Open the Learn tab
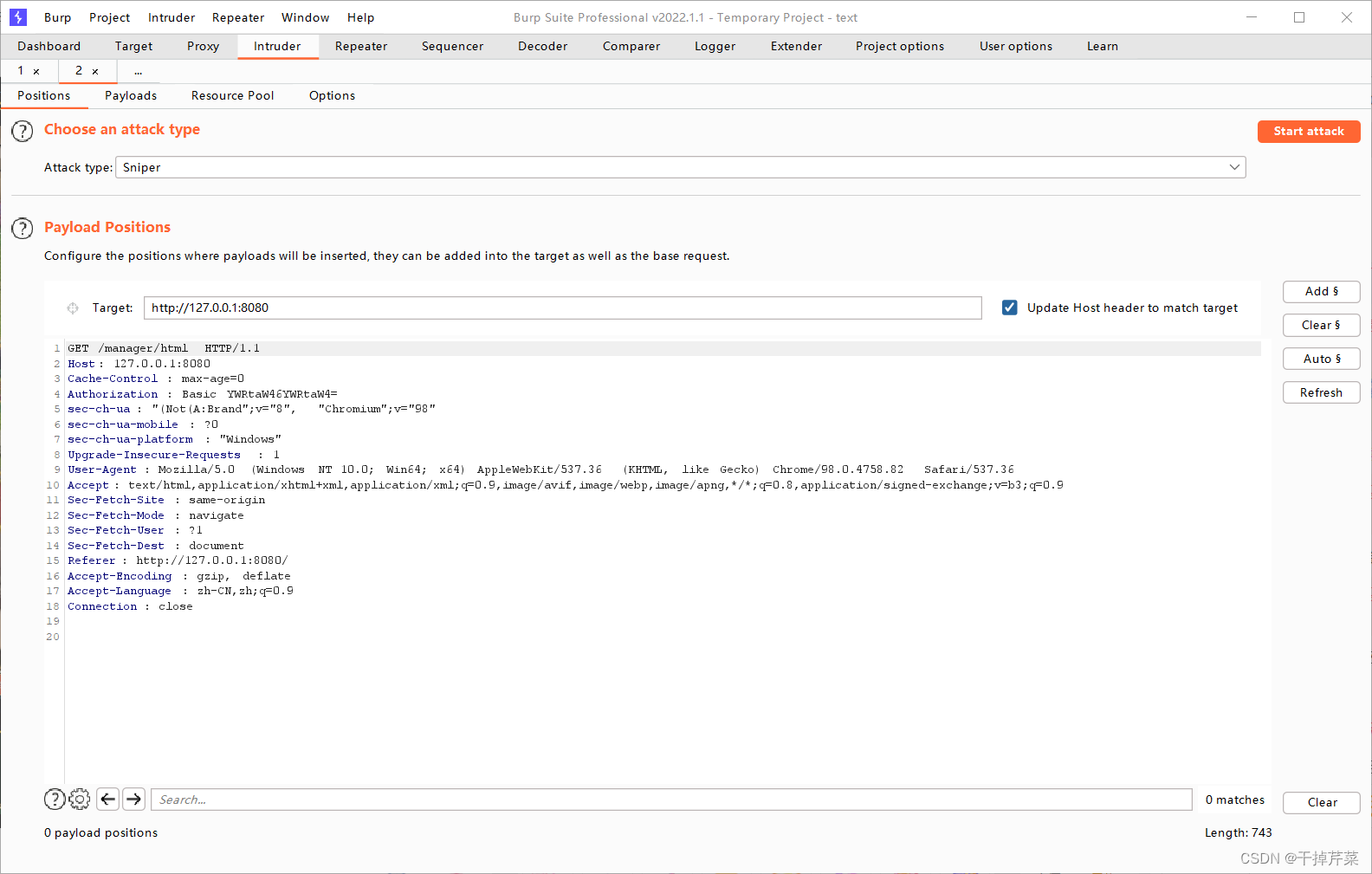The width and height of the screenshot is (1372, 874). pos(1103,46)
